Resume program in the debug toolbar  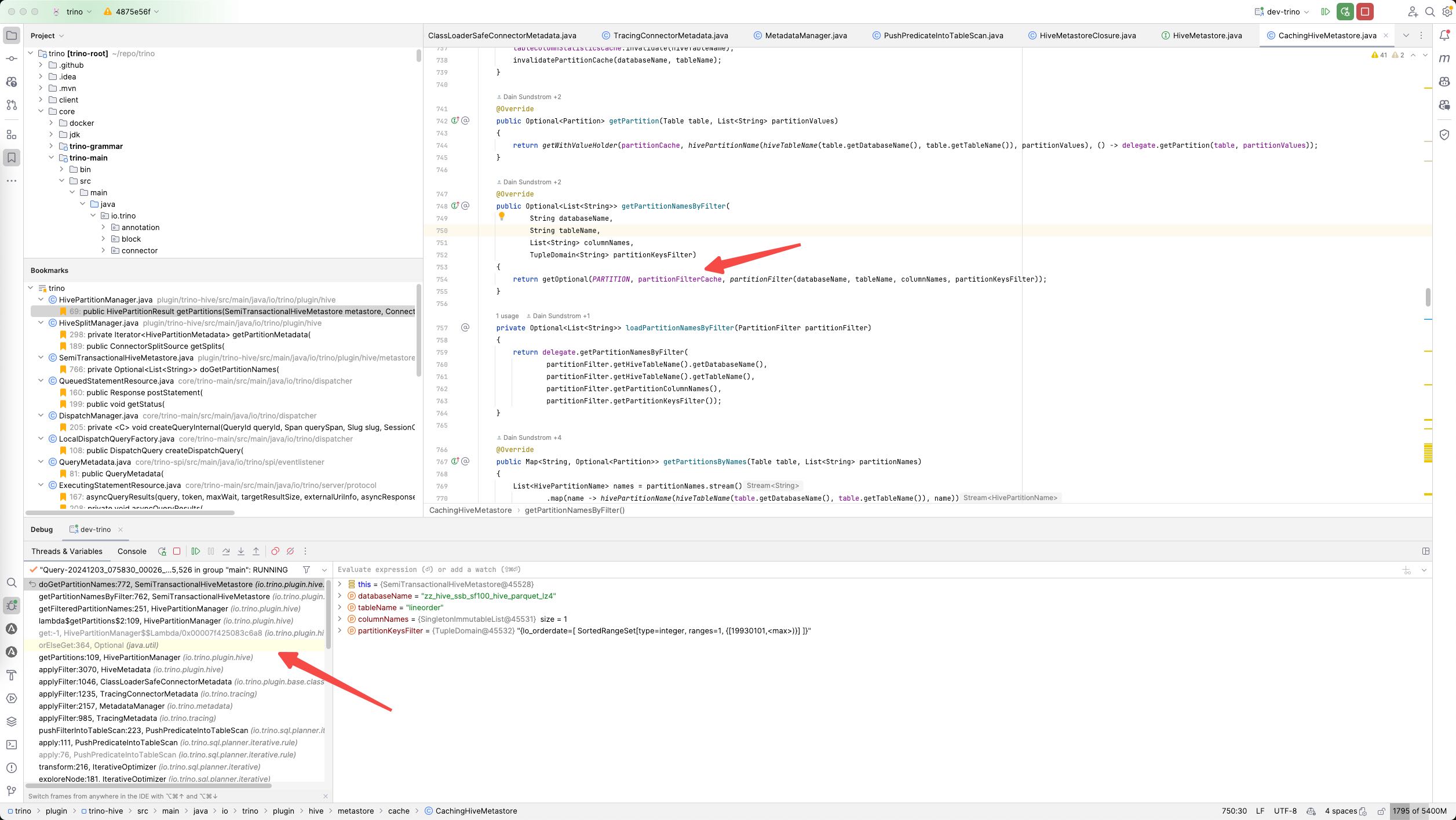tap(196, 551)
